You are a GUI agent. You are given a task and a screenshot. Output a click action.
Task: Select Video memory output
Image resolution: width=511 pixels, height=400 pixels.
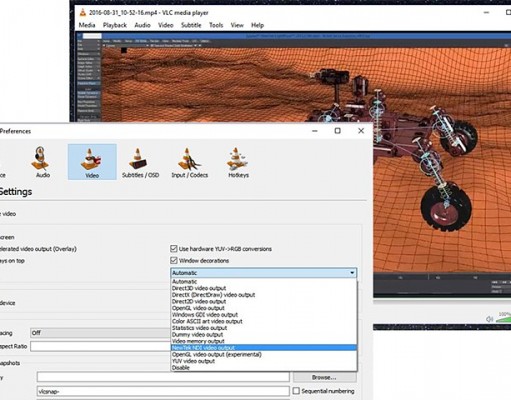pos(264,341)
